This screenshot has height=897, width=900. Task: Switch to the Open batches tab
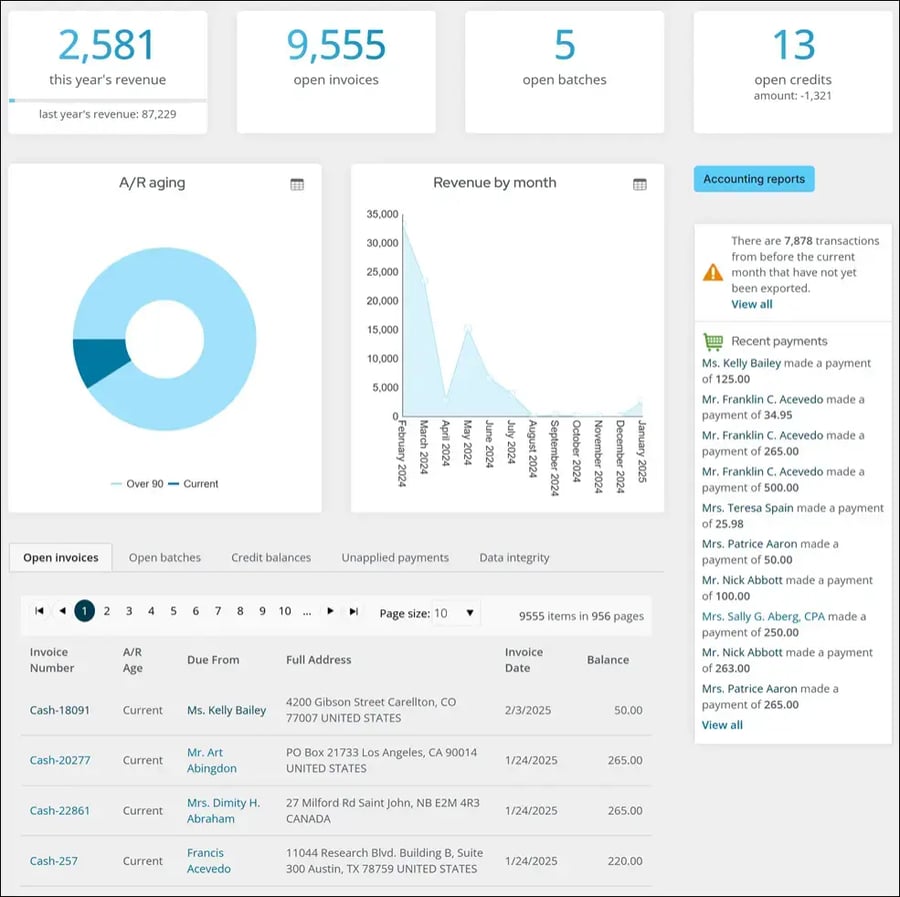pos(164,558)
